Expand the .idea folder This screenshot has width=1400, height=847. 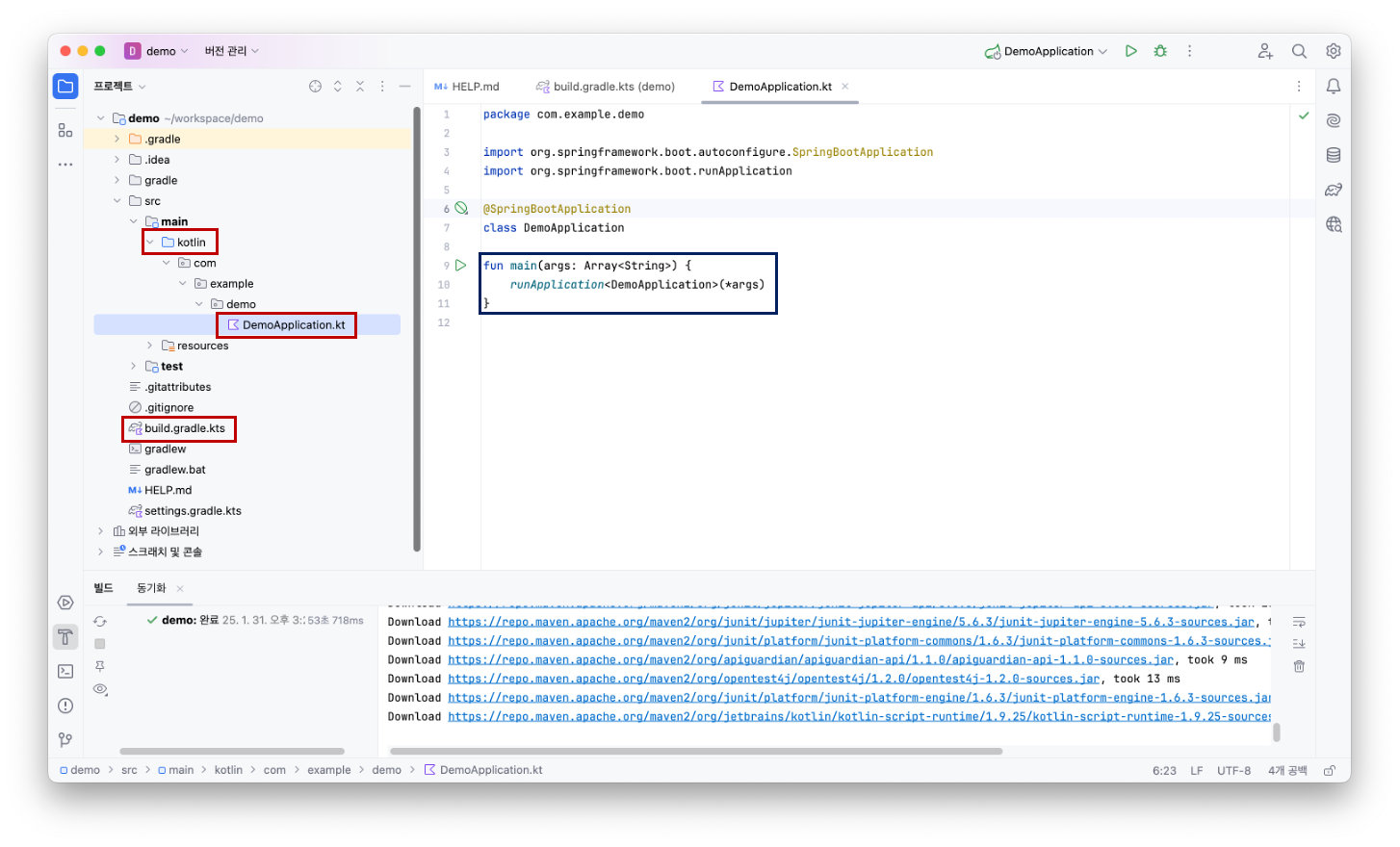[117, 160]
